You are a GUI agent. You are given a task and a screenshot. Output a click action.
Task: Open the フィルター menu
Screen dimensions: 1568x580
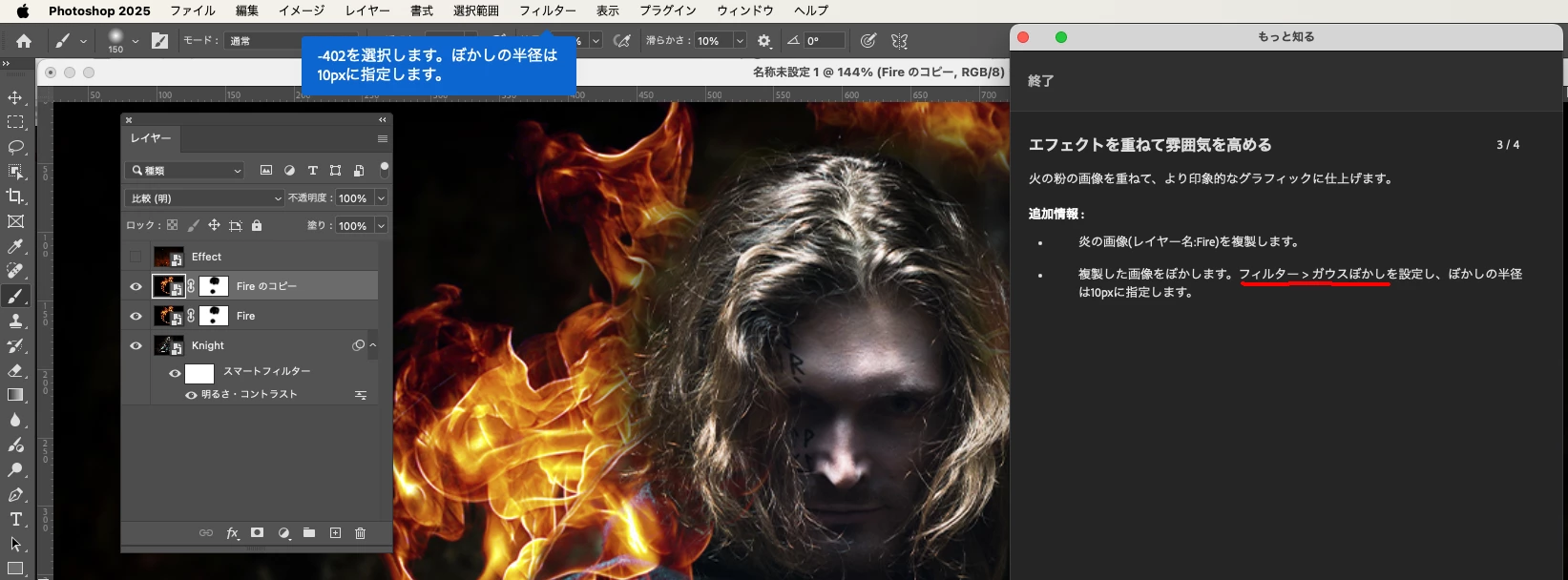548,10
